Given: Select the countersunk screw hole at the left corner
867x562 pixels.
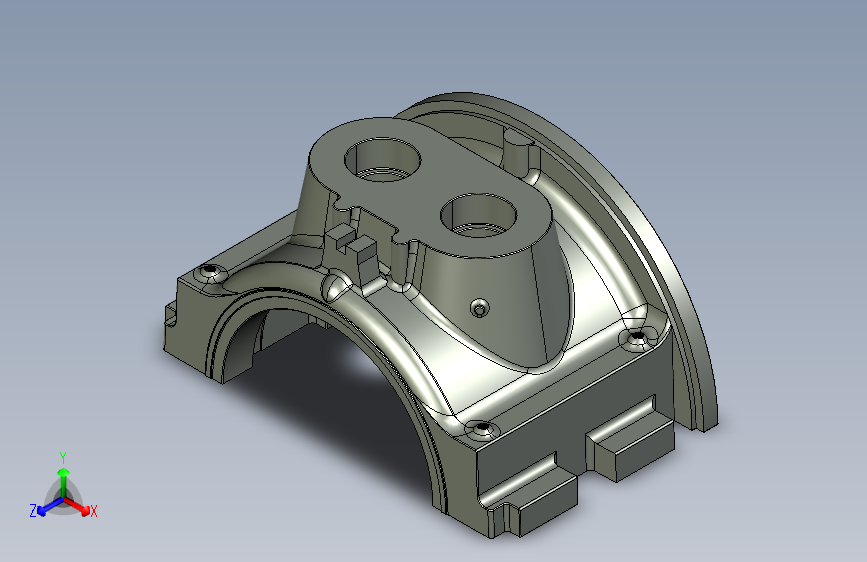Looking at the screenshot, I should [x=210, y=271].
